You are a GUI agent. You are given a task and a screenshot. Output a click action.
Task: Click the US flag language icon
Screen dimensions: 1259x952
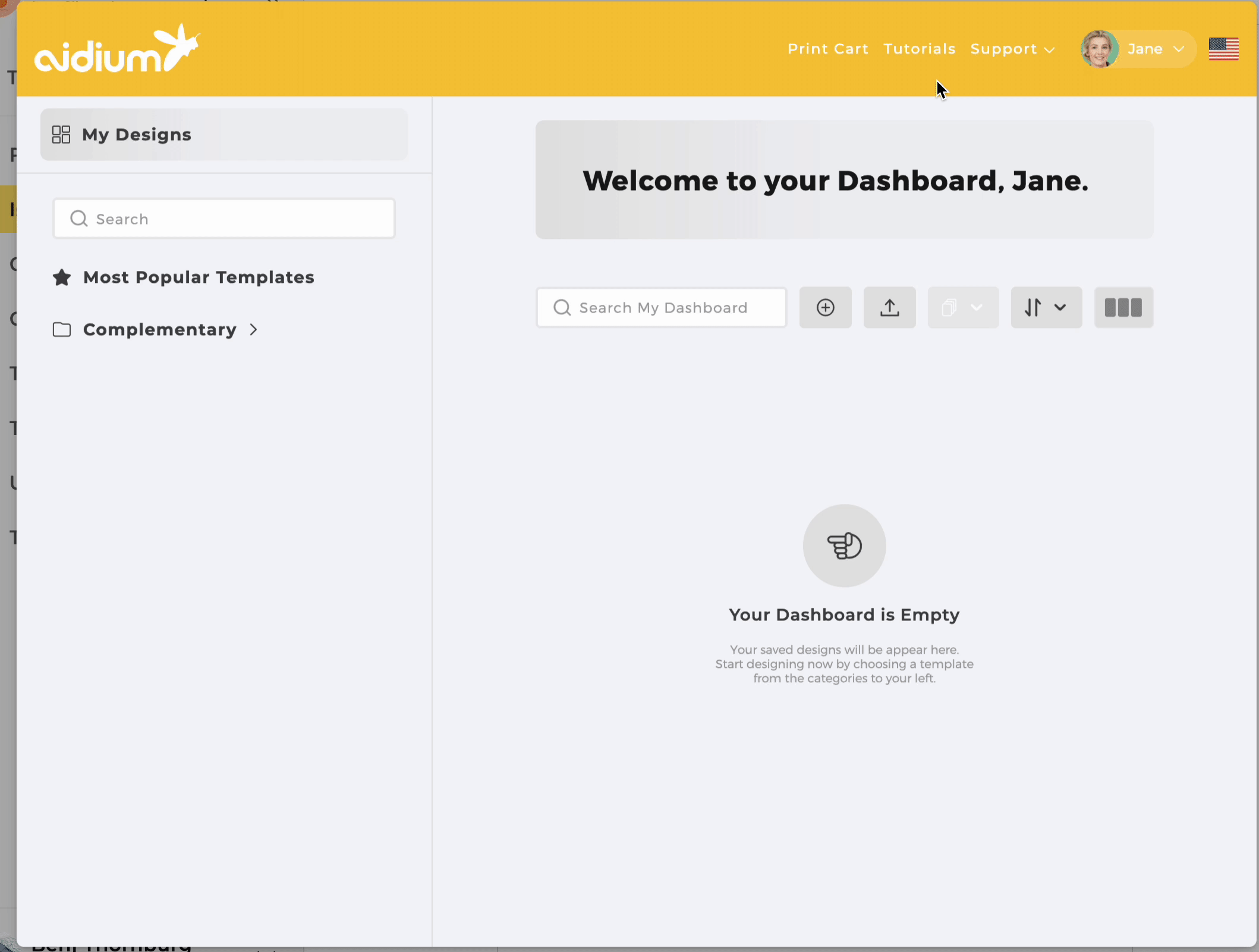tap(1223, 49)
